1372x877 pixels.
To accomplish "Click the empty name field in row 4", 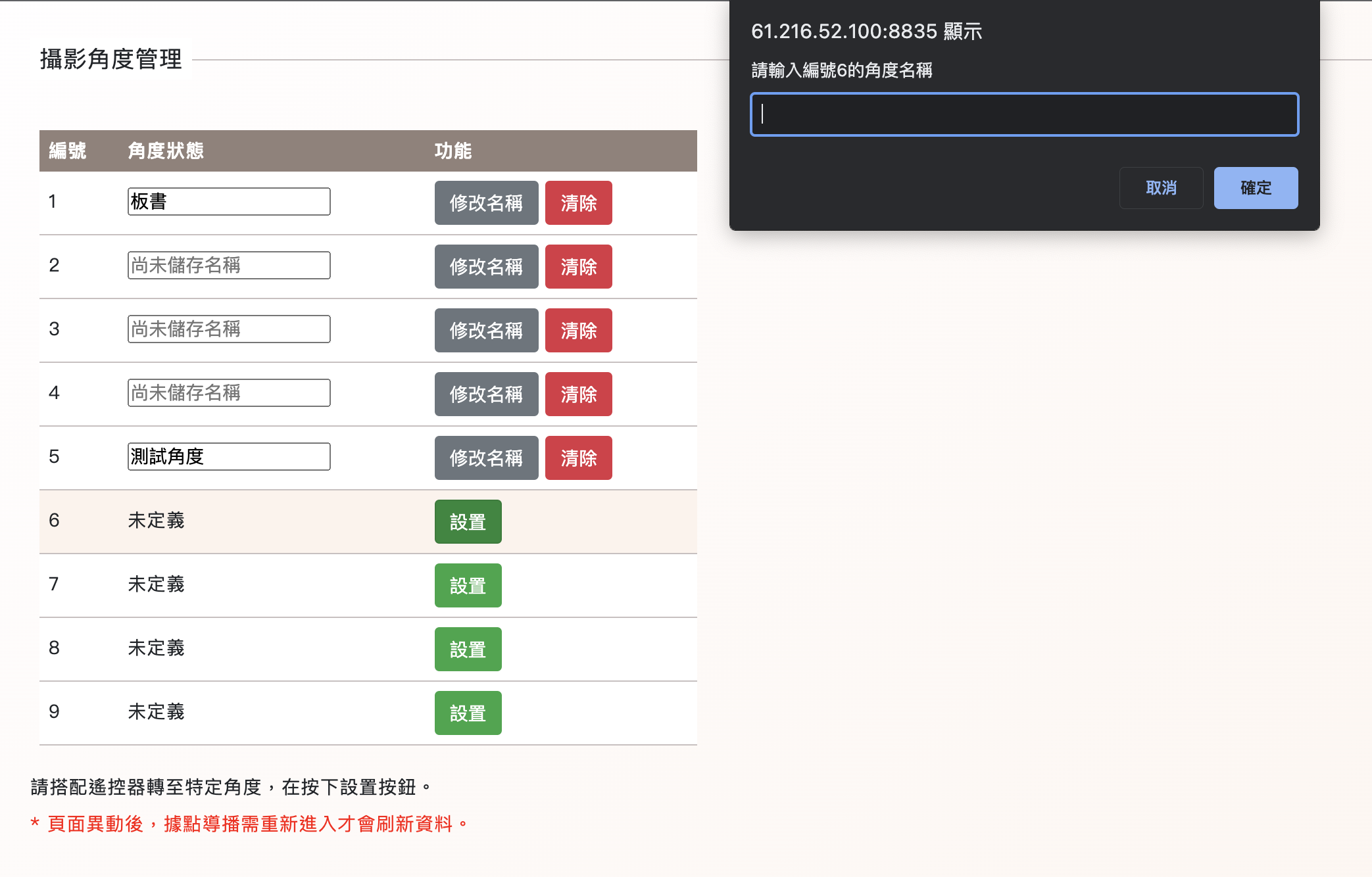I will [x=229, y=392].
